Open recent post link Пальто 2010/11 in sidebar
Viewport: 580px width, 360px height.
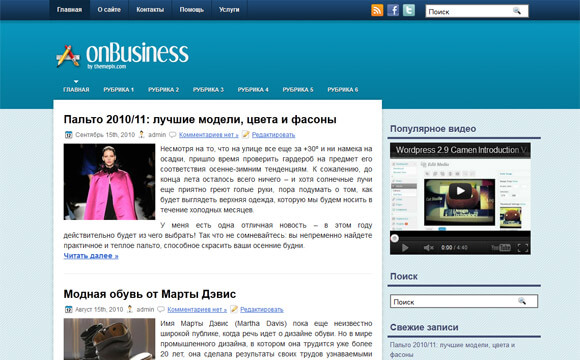[x=452, y=349]
